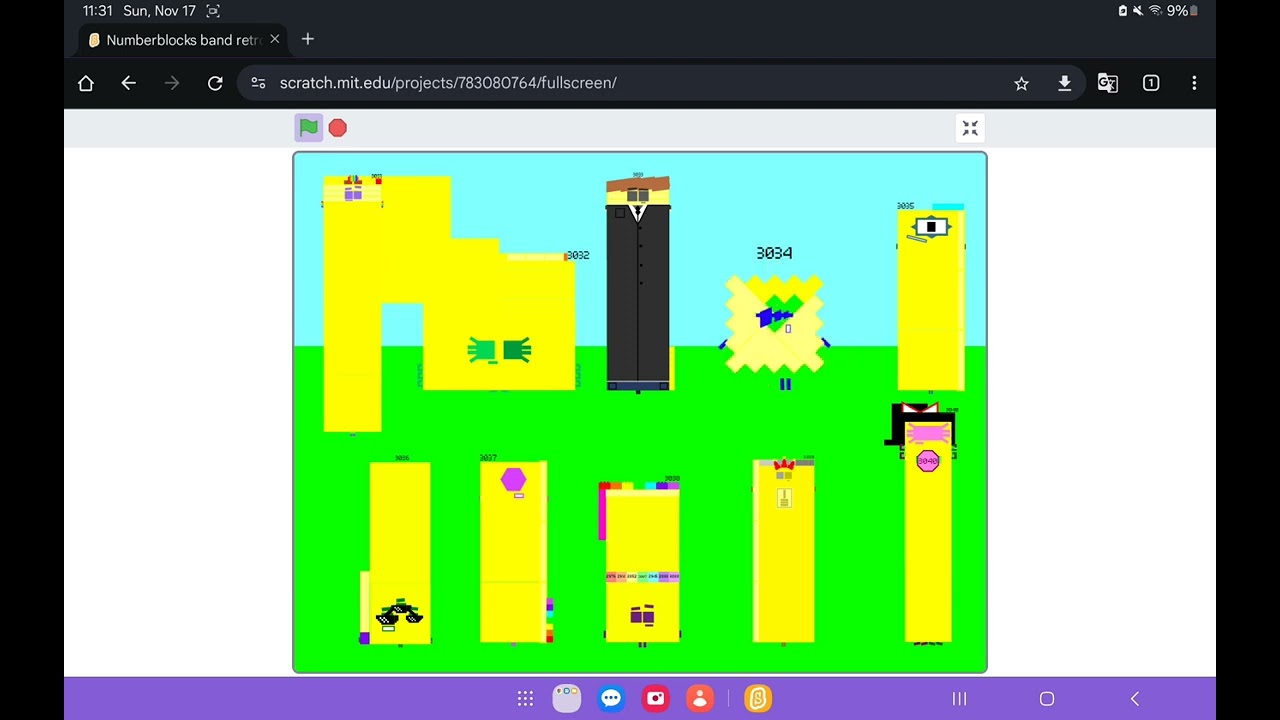
Task: Click numberblock with pink hexagon face
Action: click(x=513, y=550)
